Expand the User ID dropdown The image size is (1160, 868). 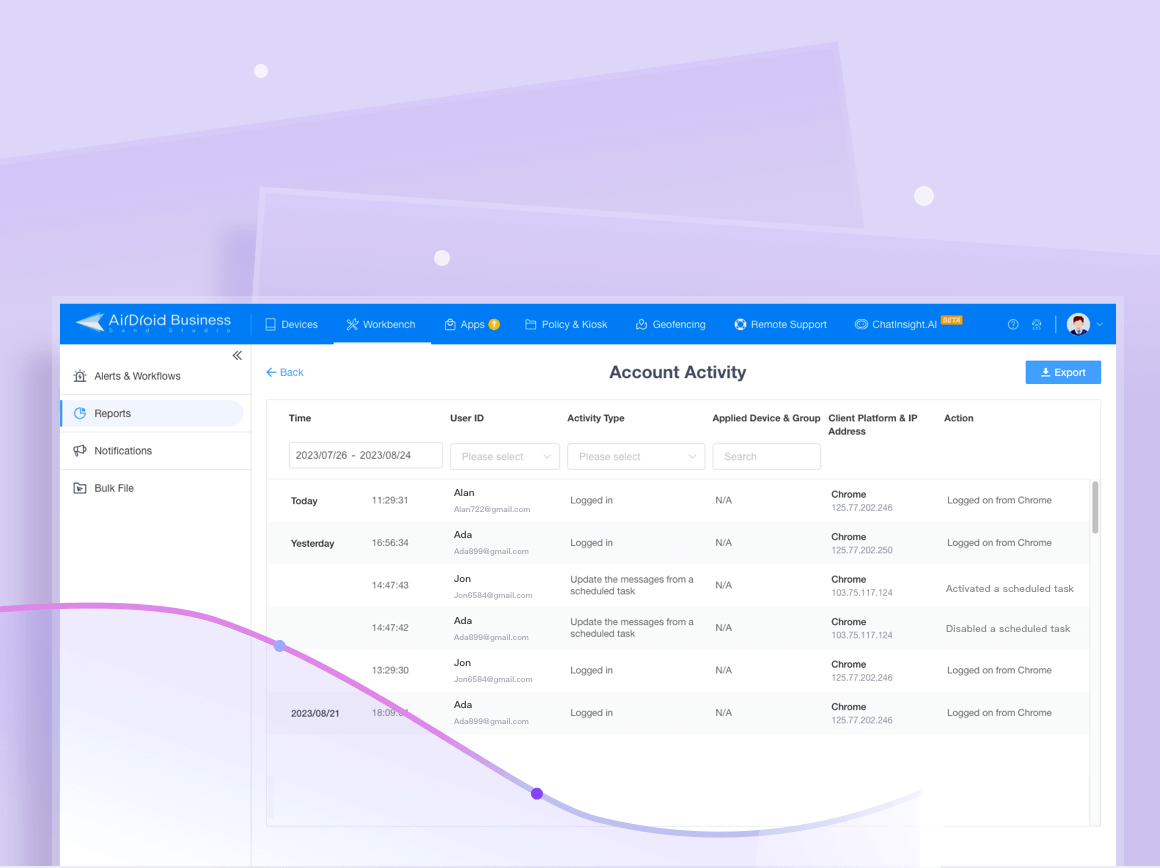click(x=505, y=457)
